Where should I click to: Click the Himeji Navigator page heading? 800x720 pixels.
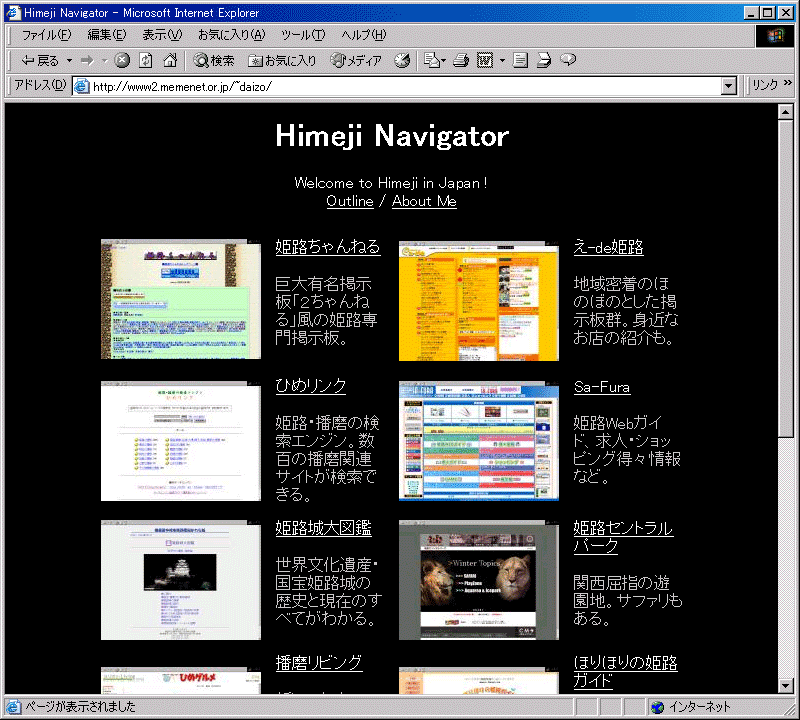(x=392, y=136)
